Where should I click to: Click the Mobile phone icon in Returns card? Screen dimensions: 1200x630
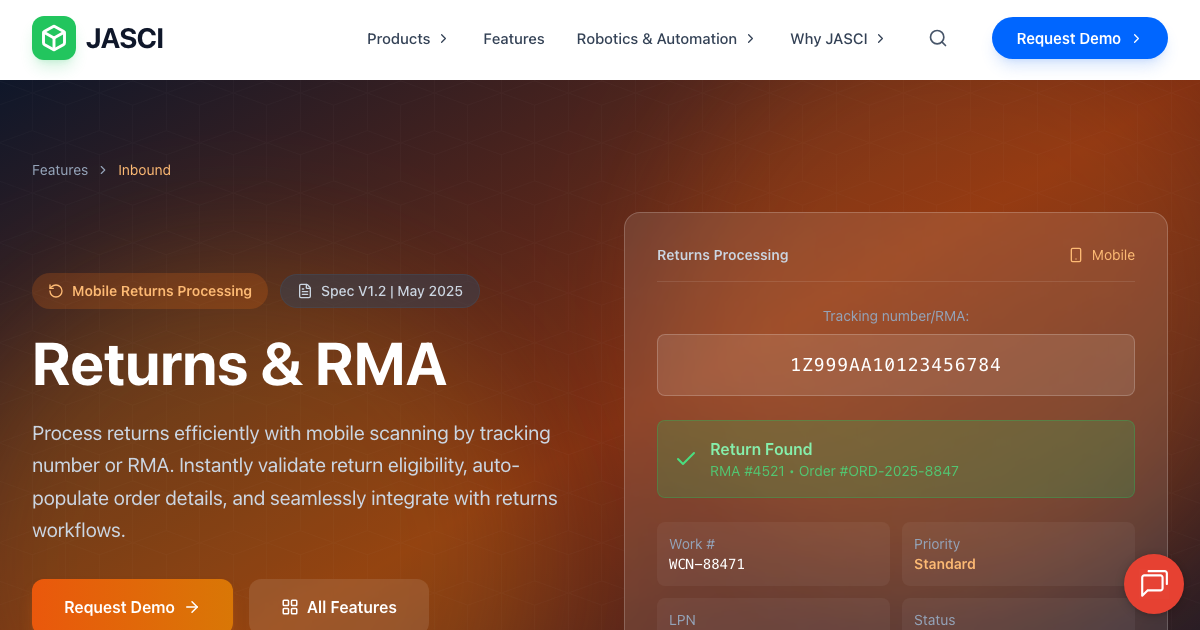(1076, 255)
